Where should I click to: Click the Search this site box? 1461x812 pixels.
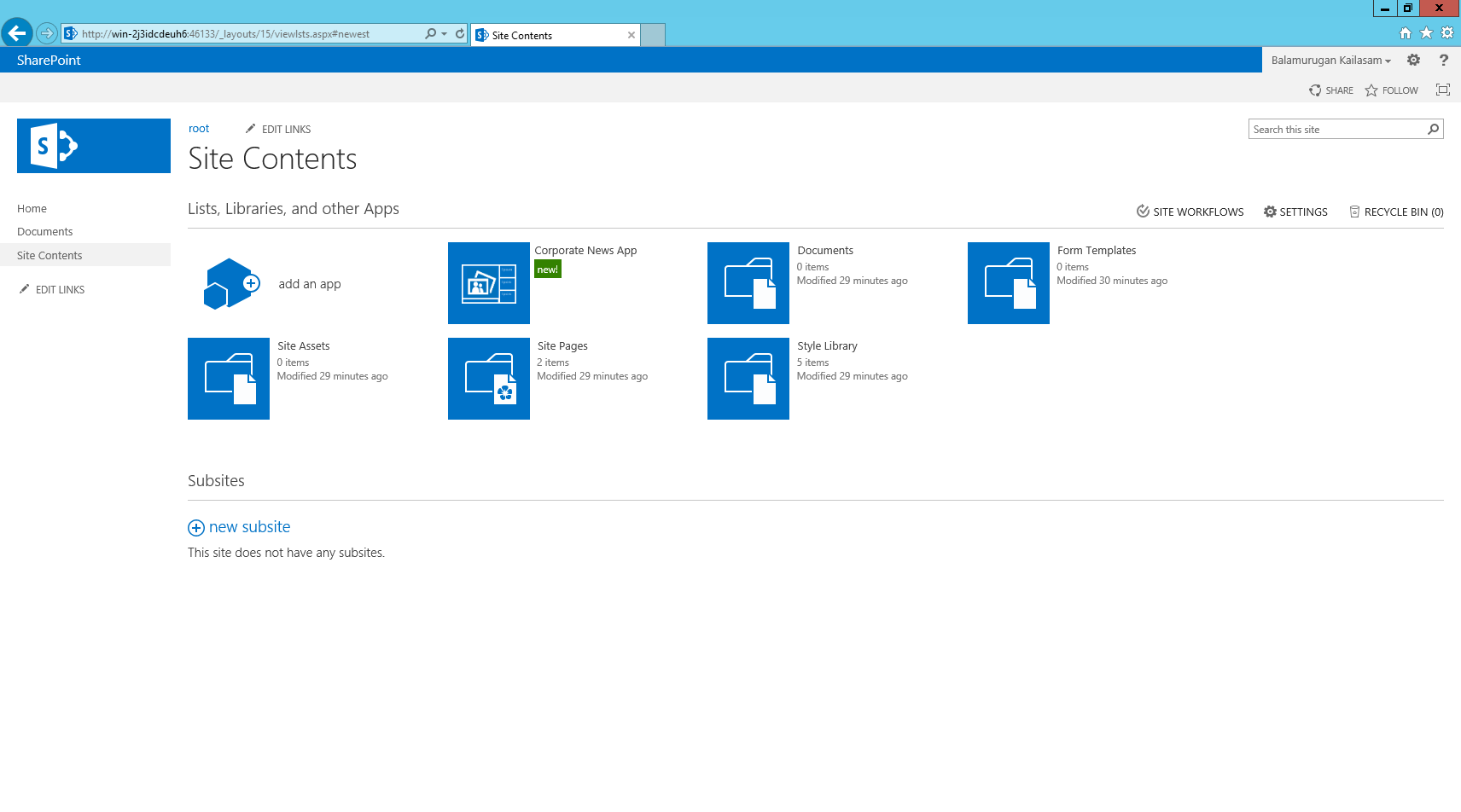[1337, 130]
